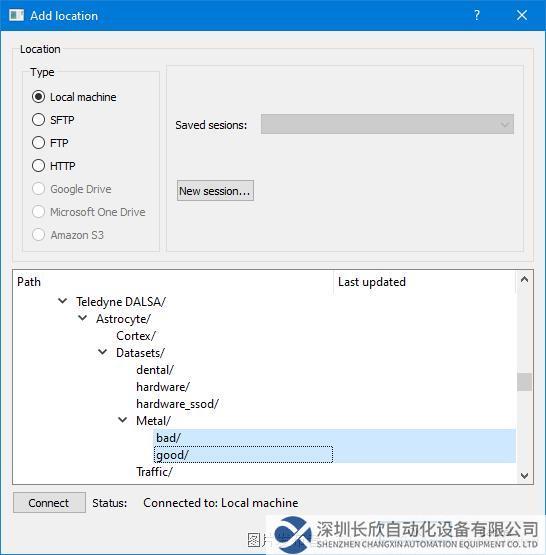The image size is (546, 555).
Task: Click the scroll down arrow in path list
Action: 524,475
